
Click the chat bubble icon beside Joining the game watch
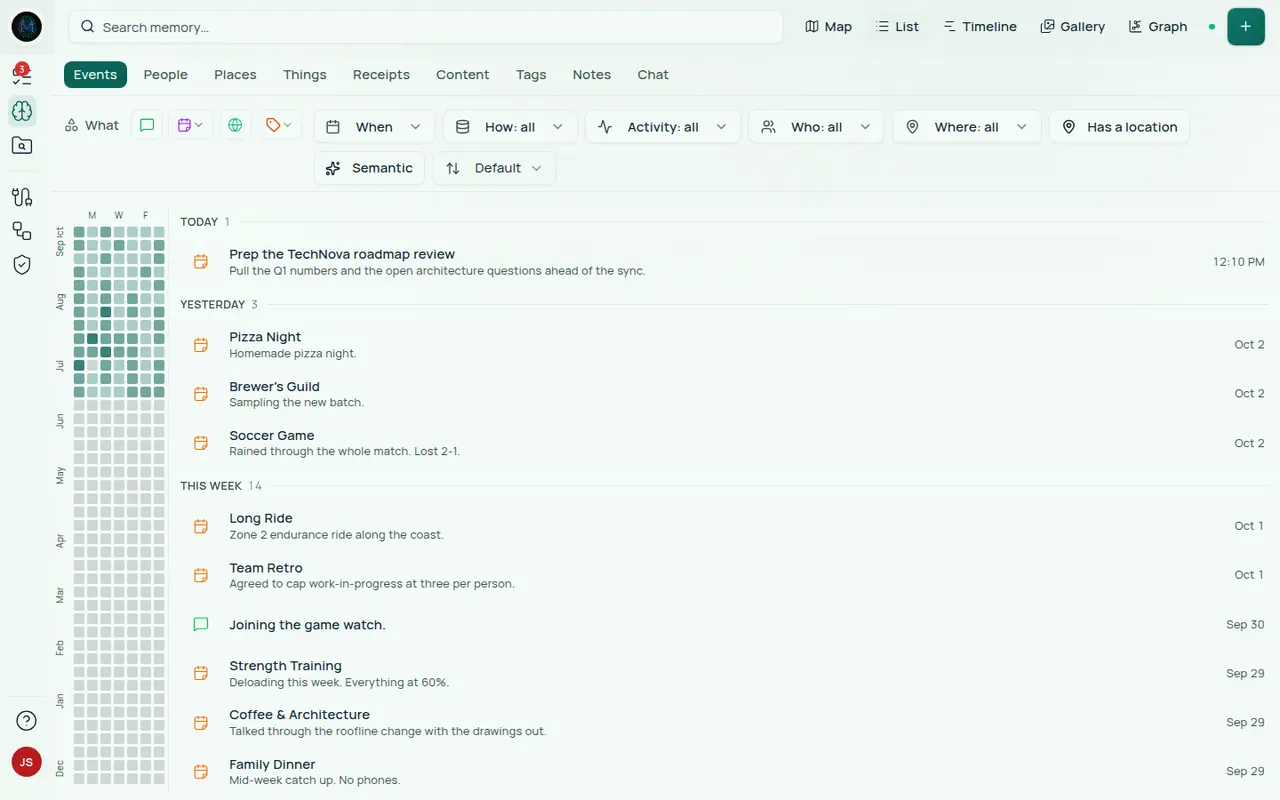click(201, 625)
